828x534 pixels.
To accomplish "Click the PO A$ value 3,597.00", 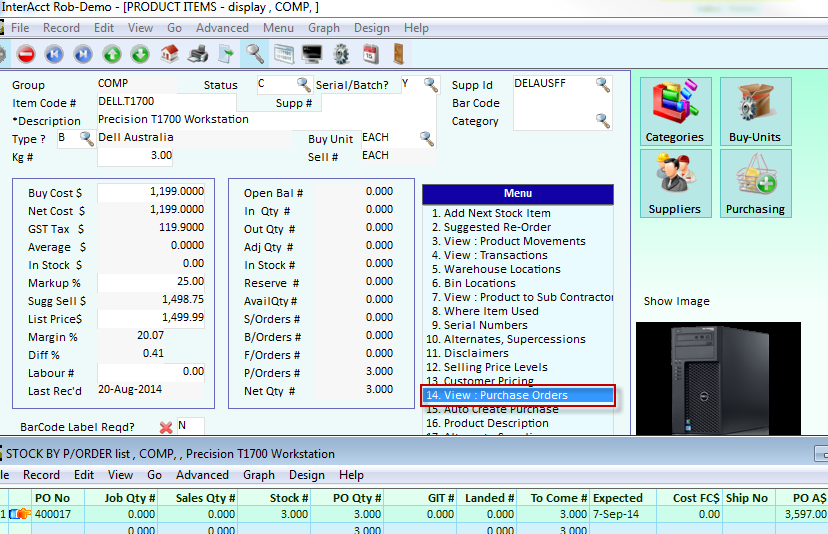I will tap(805, 514).
